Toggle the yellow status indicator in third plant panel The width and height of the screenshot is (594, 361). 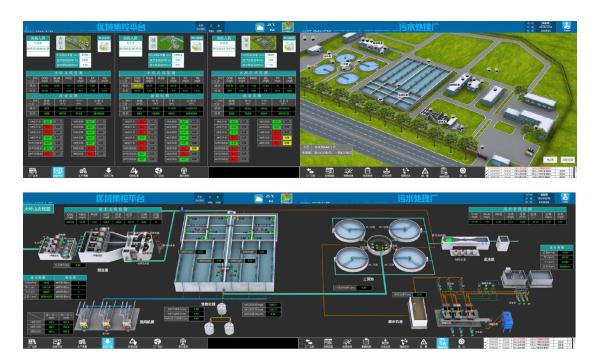(287, 138)
